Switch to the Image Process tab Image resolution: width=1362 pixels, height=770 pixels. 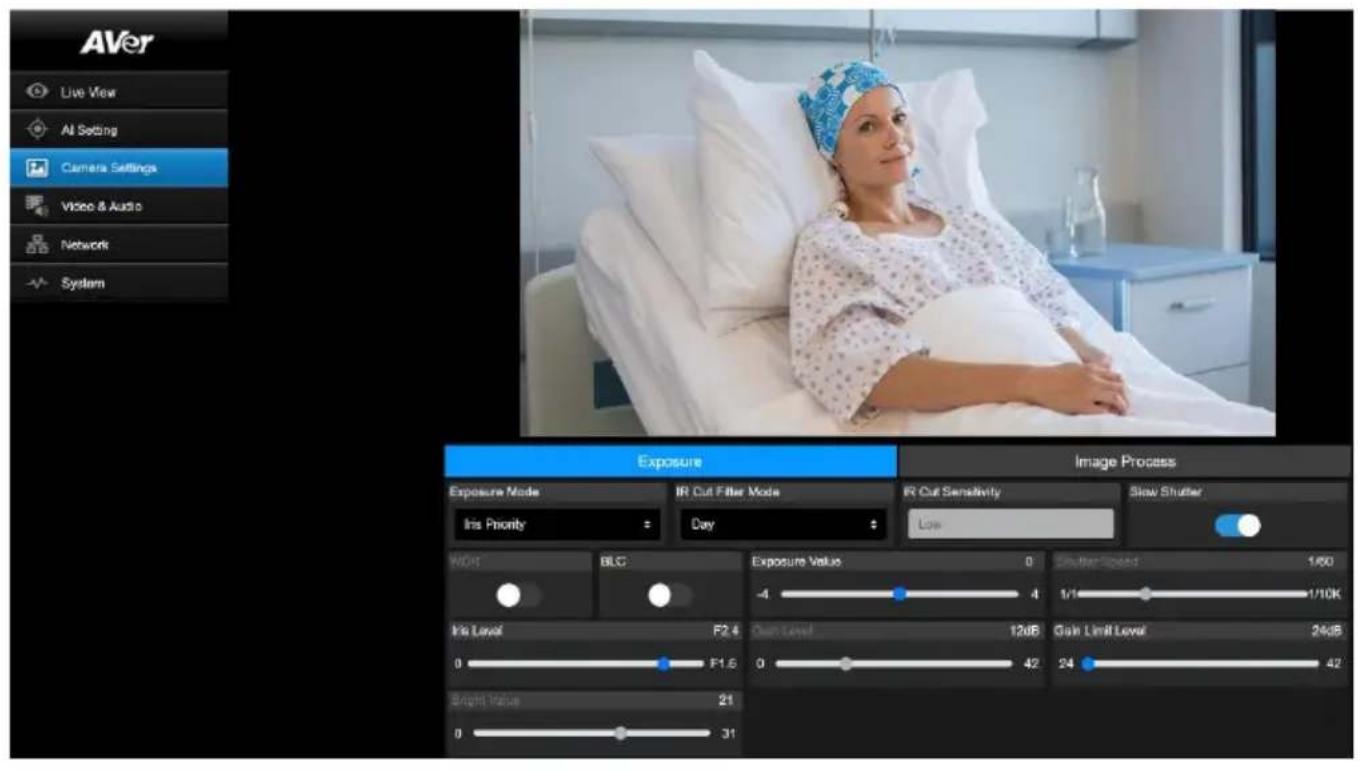pos(1125,461)
